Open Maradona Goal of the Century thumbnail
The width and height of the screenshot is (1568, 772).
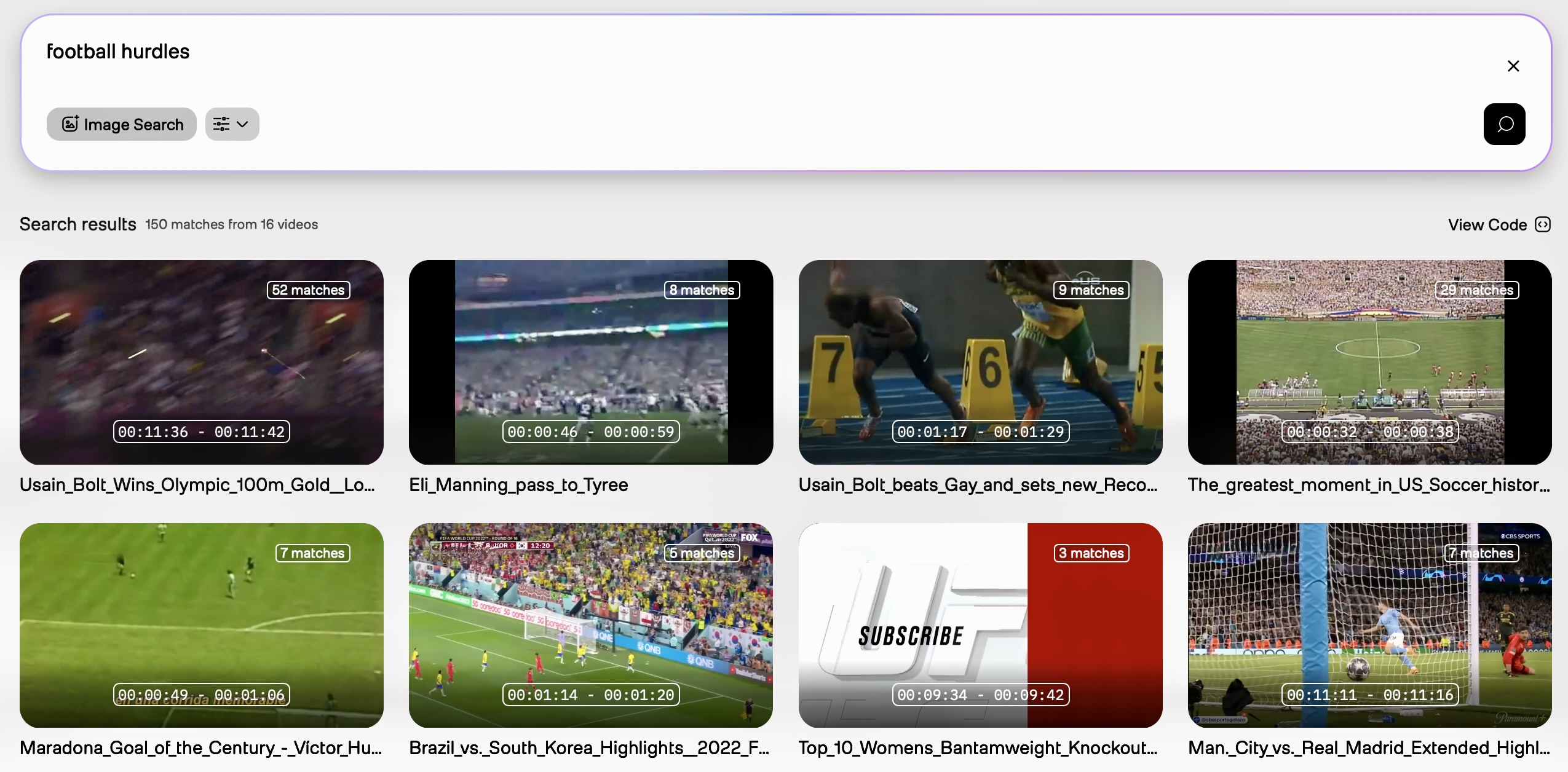pos(201,625)
